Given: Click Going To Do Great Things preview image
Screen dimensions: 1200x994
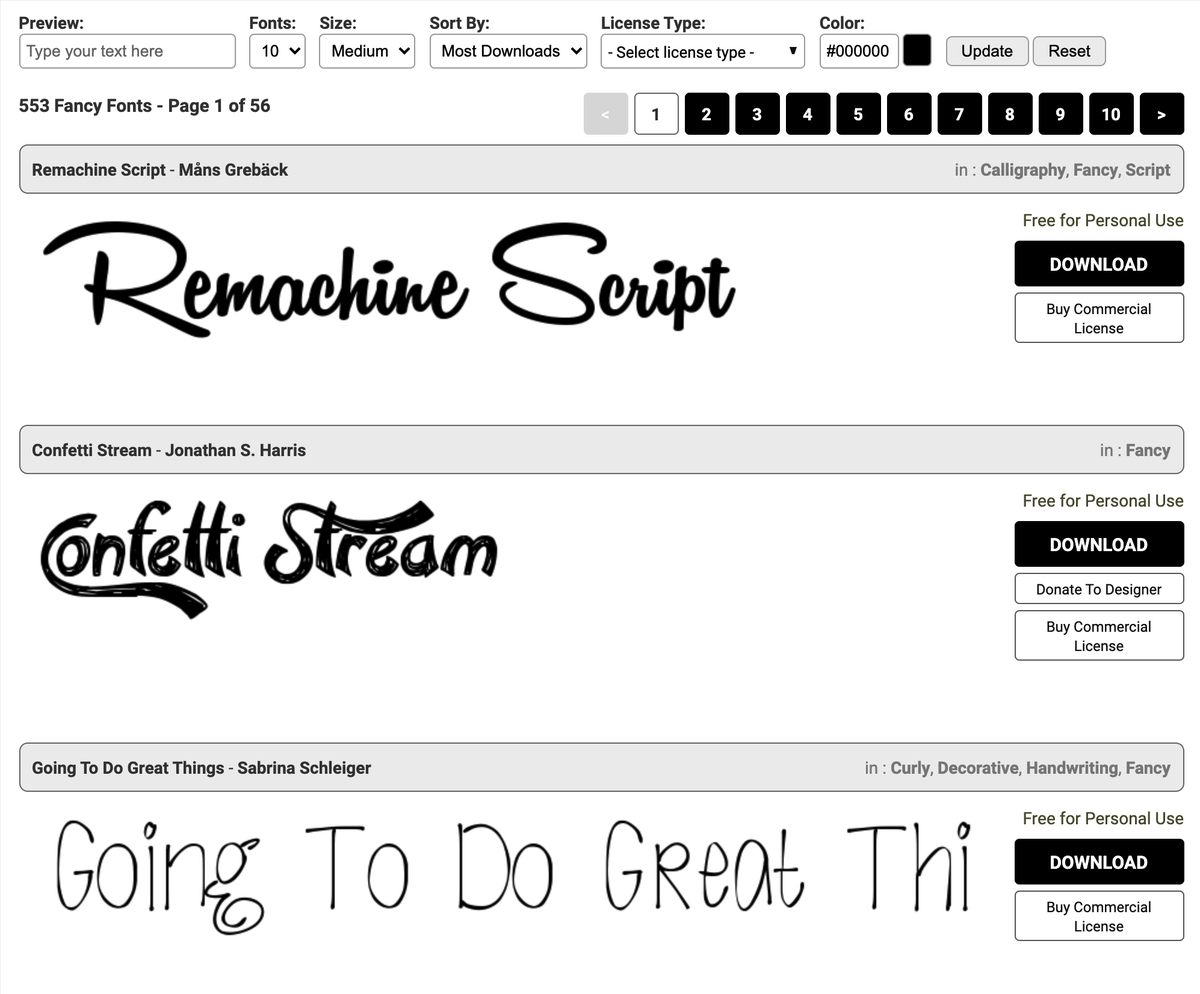Looking at the screenshot, I should point(513,876).
